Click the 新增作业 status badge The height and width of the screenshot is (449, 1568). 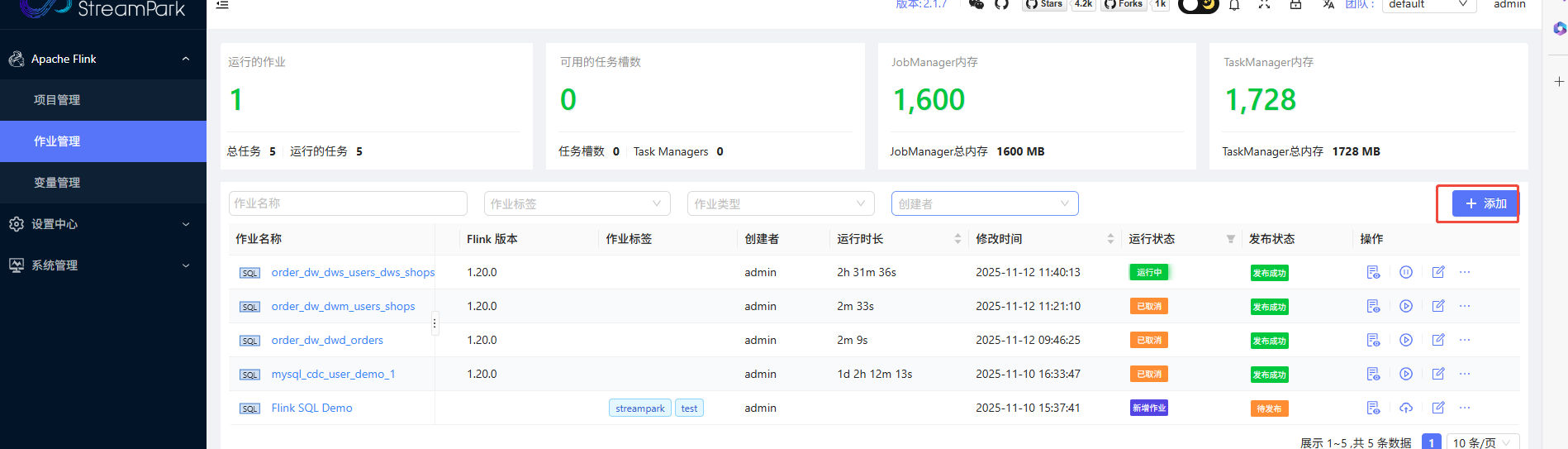1149,408
